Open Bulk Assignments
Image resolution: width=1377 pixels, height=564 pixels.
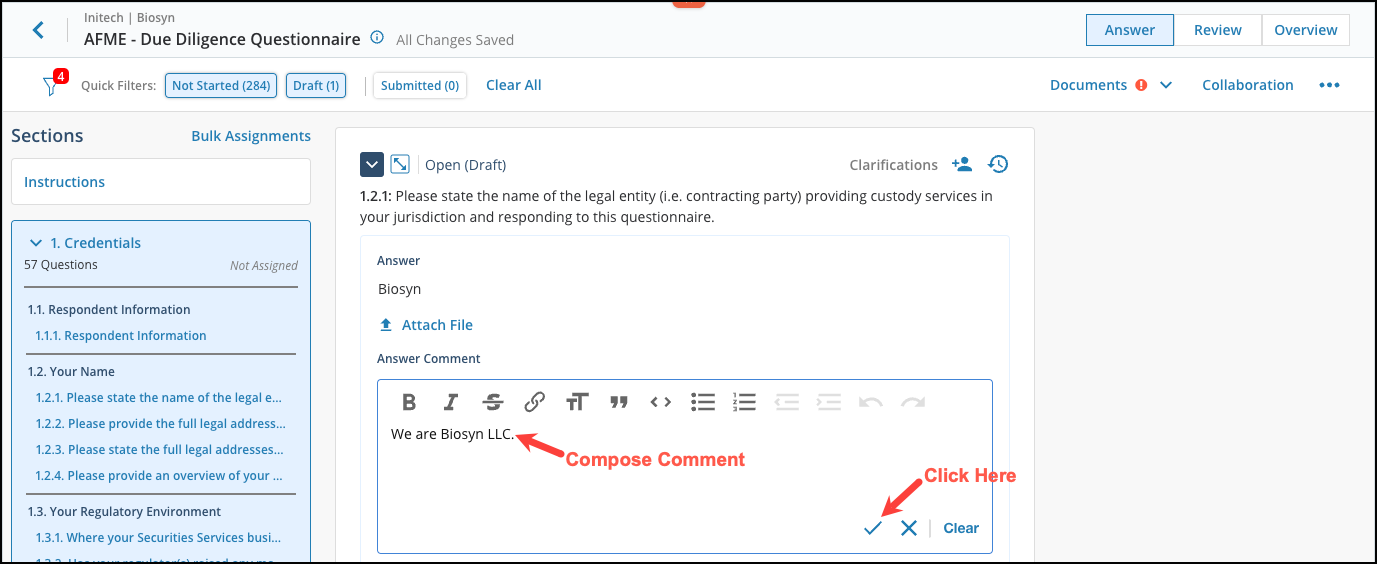coord(251,136)
